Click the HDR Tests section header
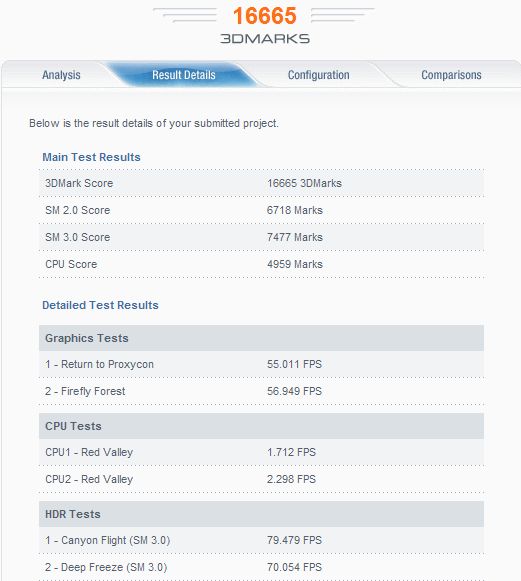Screen dimensions: 521x581 [261, 514]
